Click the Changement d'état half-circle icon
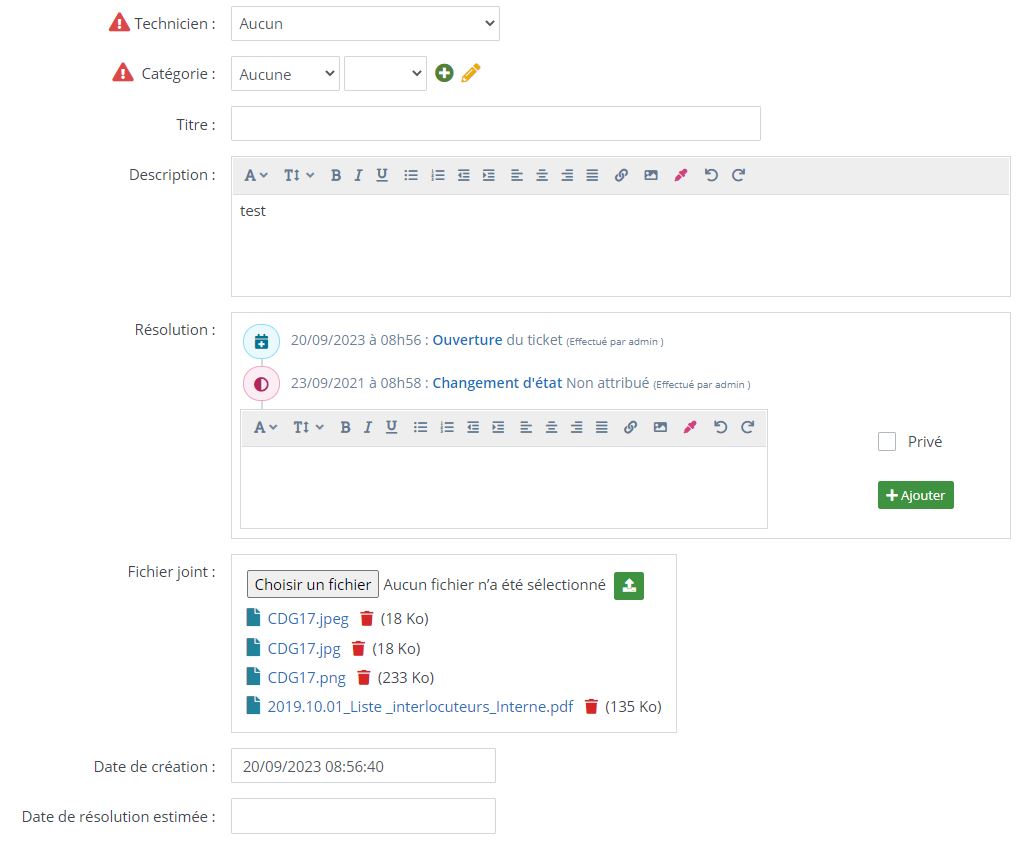The image size is (1025, 841). pyautogui.click(x=261, y=384)
